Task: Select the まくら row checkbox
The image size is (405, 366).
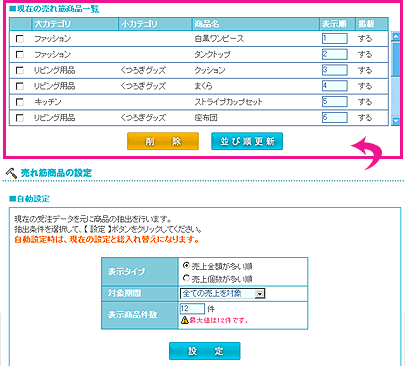Action: pyautogui.click(x=20, y=86)
